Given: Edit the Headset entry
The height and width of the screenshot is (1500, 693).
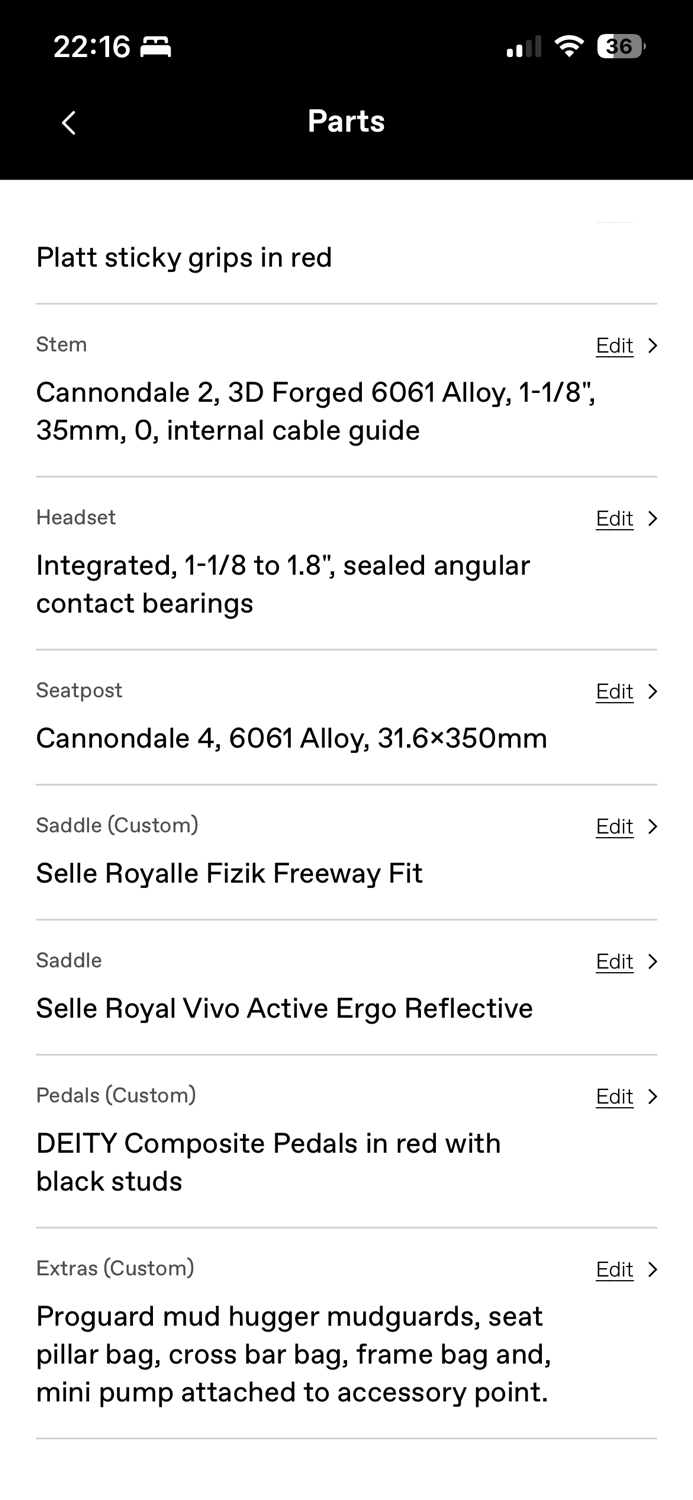Looking at the screenshot, I should point(614,519).
